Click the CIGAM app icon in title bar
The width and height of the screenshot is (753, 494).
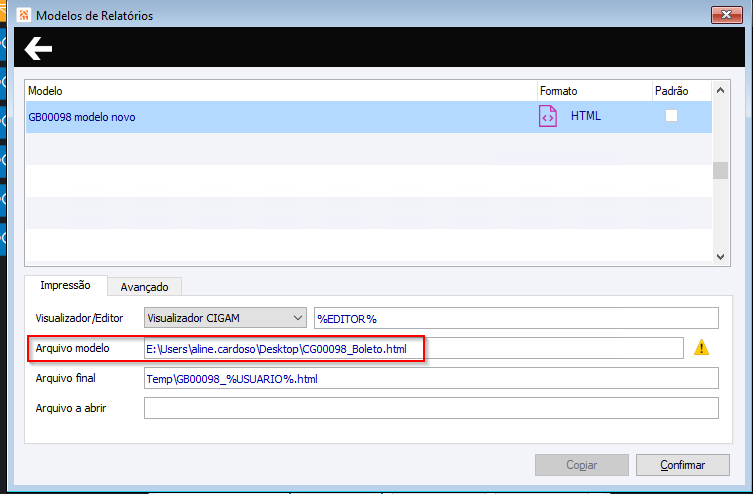pyautogui.click(x=24, y=15)
